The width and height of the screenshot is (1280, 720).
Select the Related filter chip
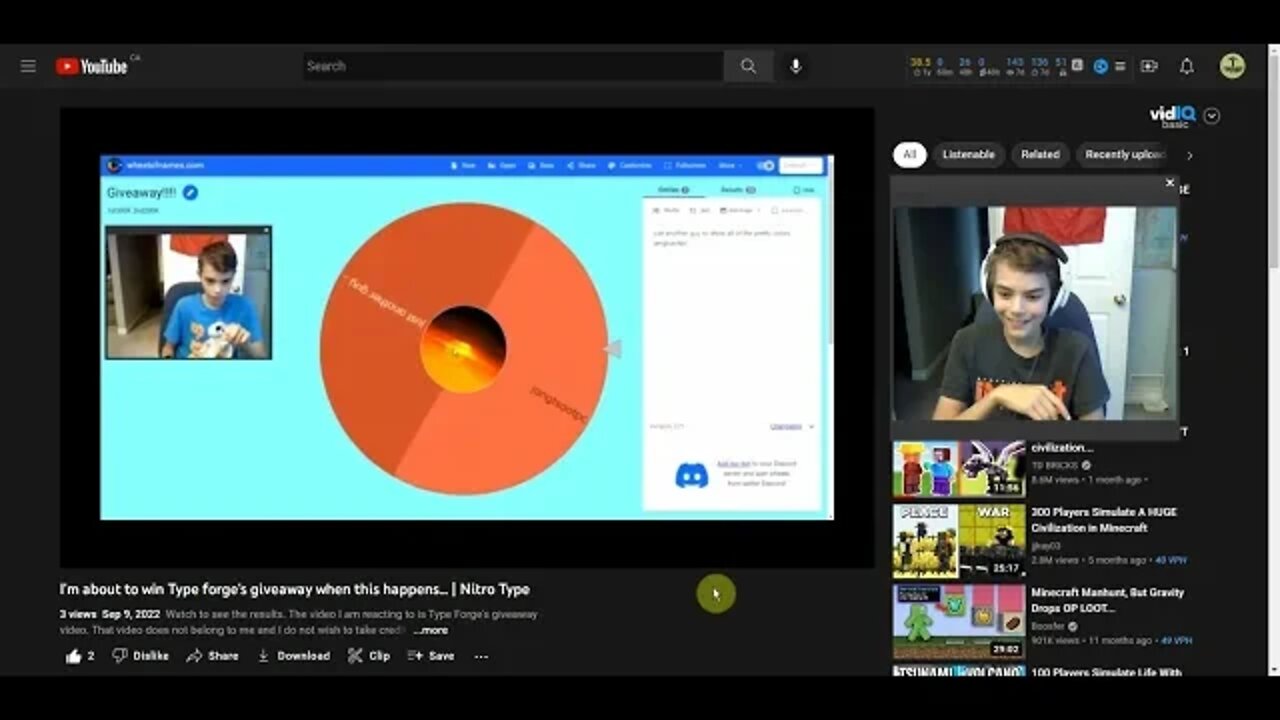[x=1040, y=155]
